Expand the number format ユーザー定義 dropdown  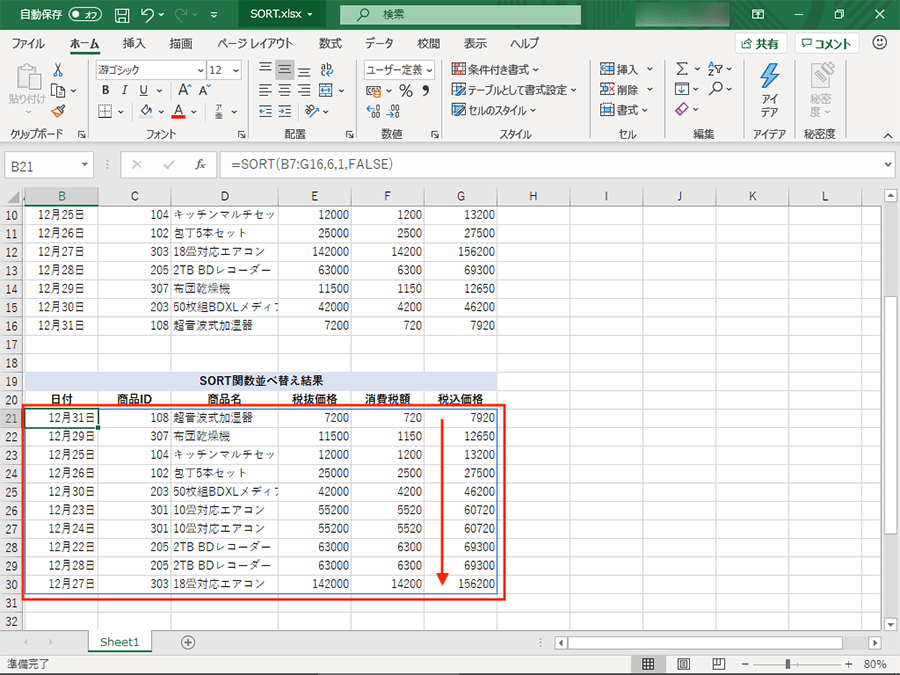click(398, 70)
